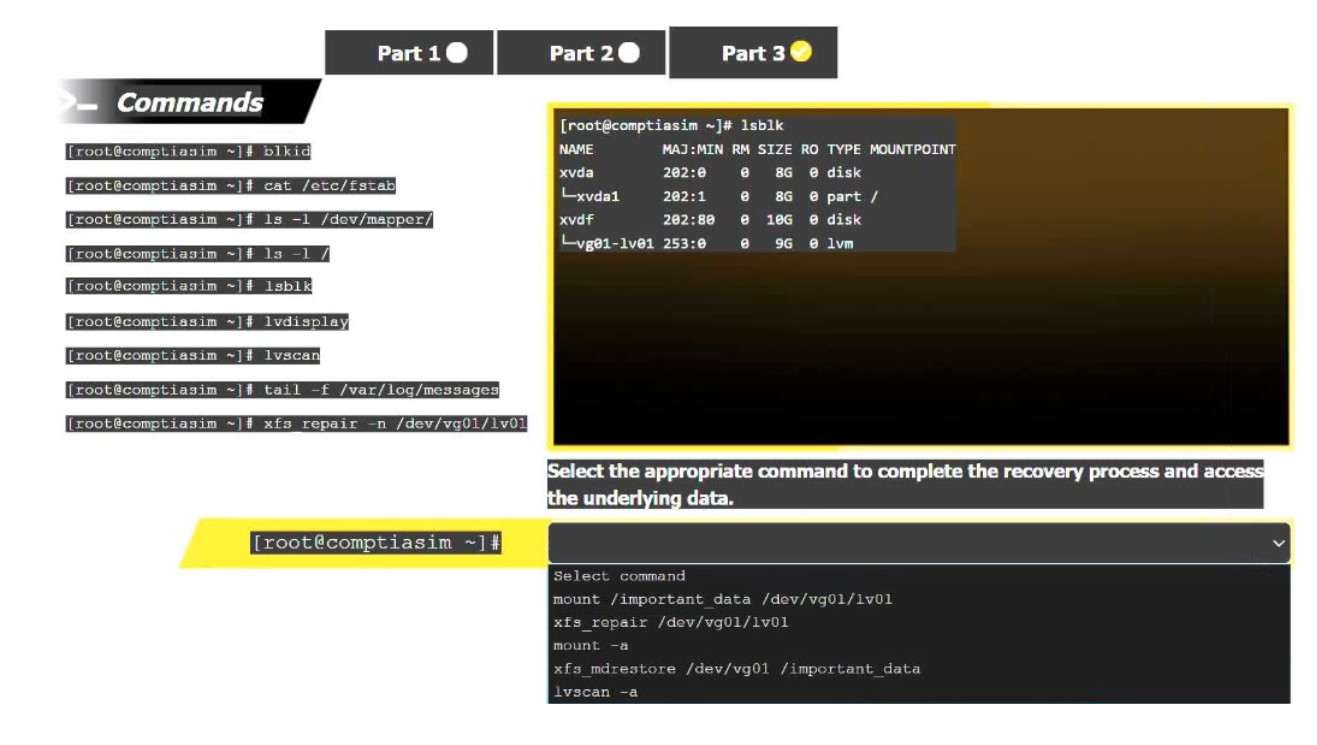The image size is (1317, 745).
Task: Click the yellow checkmark icon on Part 3
Action: click(801, 52)
